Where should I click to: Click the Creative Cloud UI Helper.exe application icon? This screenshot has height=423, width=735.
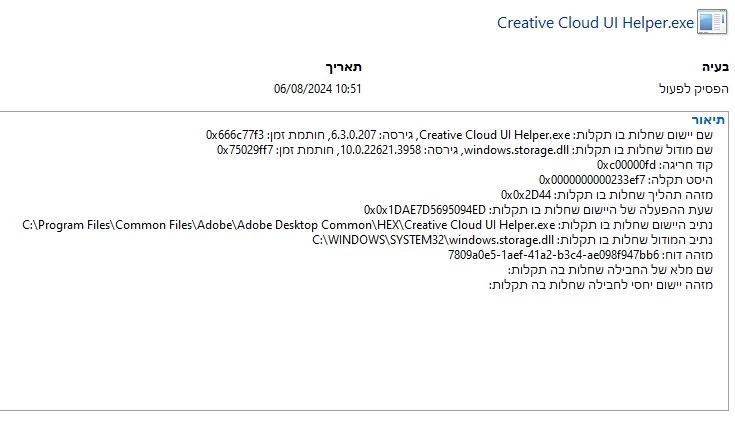712,22
